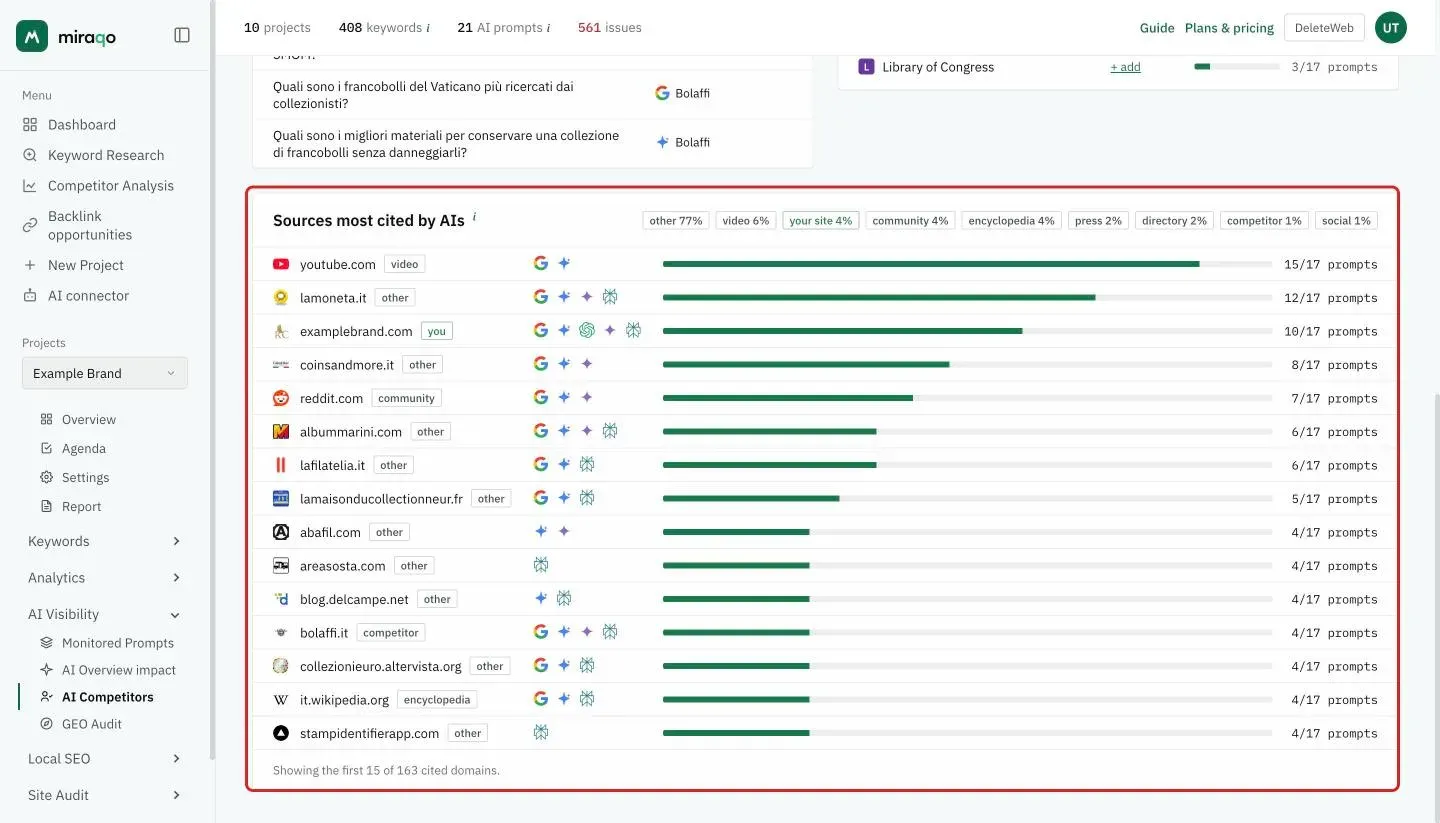Toggle the 'other 77%' source filter chip
The height and width of the screenshot is (823, 1440).
[x=676, y=221]
